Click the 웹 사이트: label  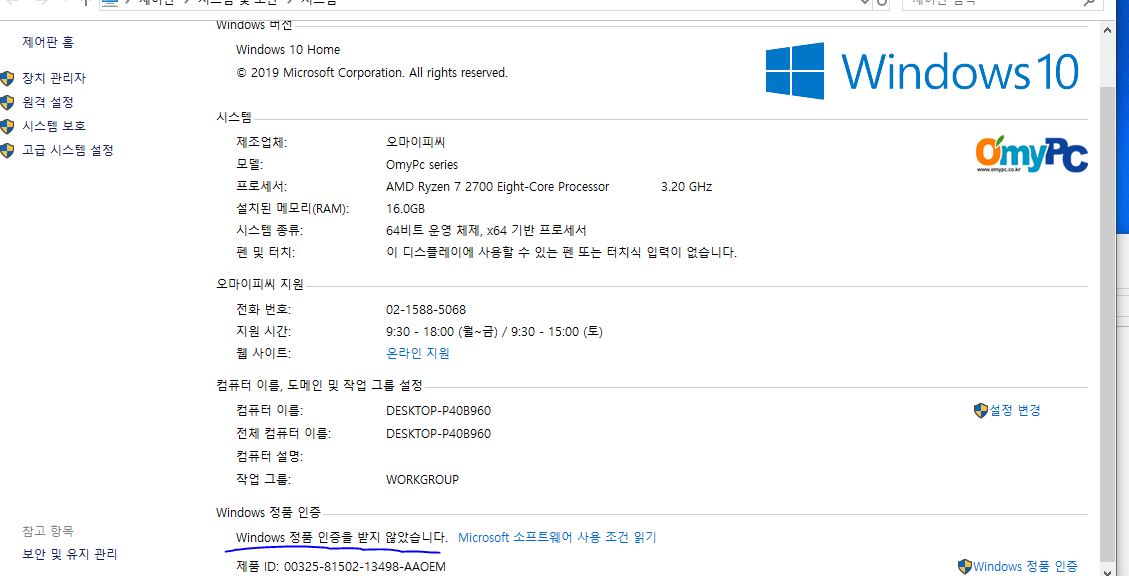pos(263,354)
